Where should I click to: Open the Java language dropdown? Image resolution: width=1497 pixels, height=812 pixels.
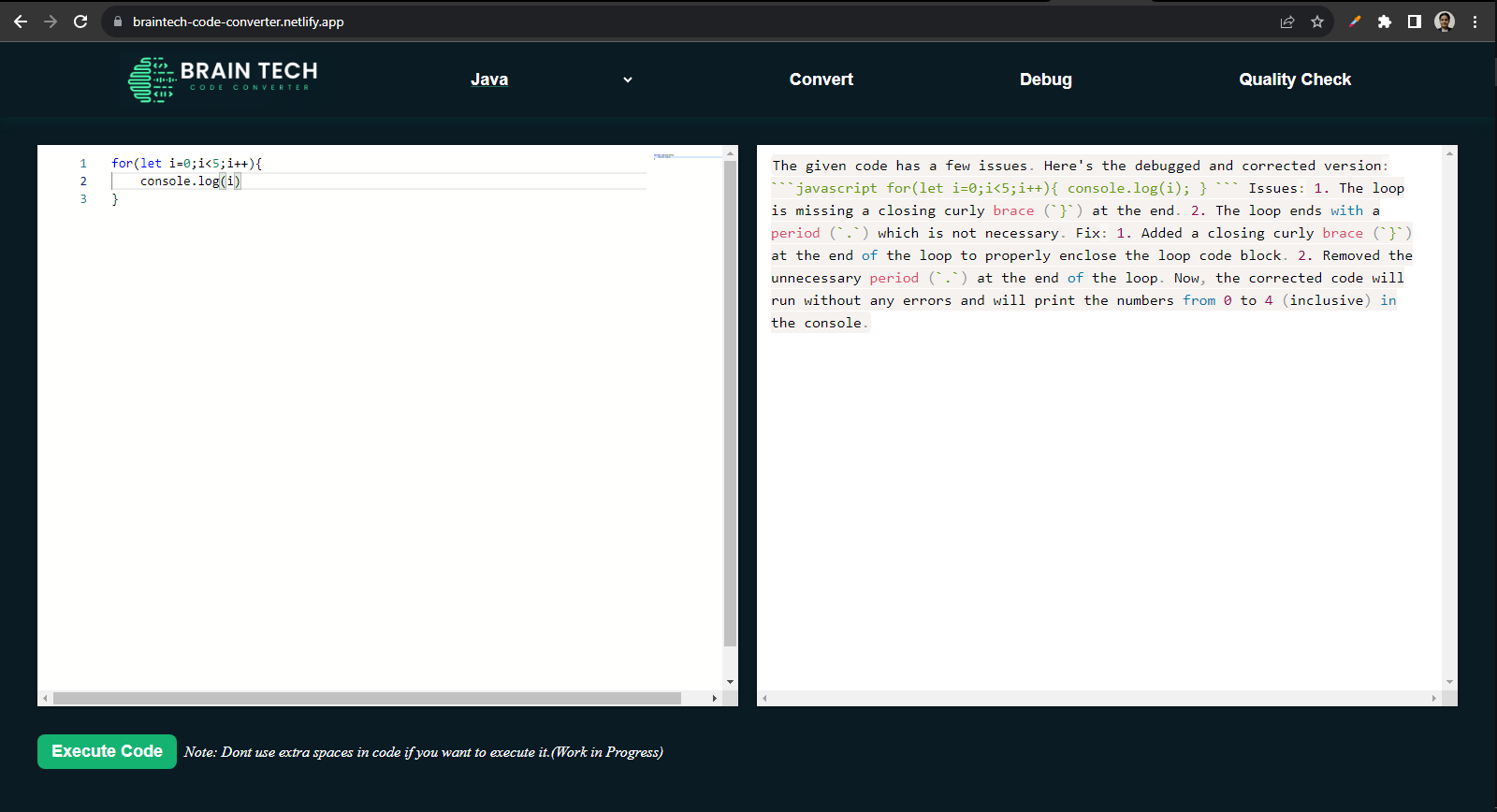pyautogui.click(x=552, y=80)
